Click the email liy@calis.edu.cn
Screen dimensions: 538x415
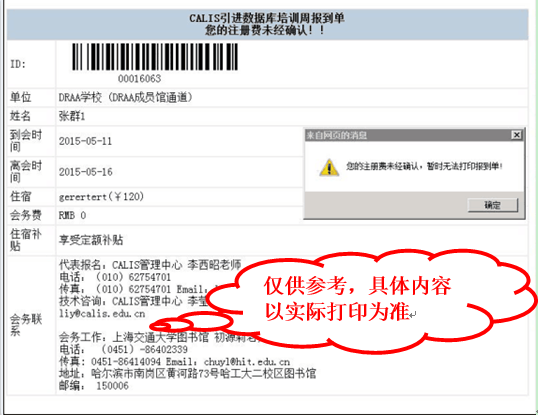[102, 313]
